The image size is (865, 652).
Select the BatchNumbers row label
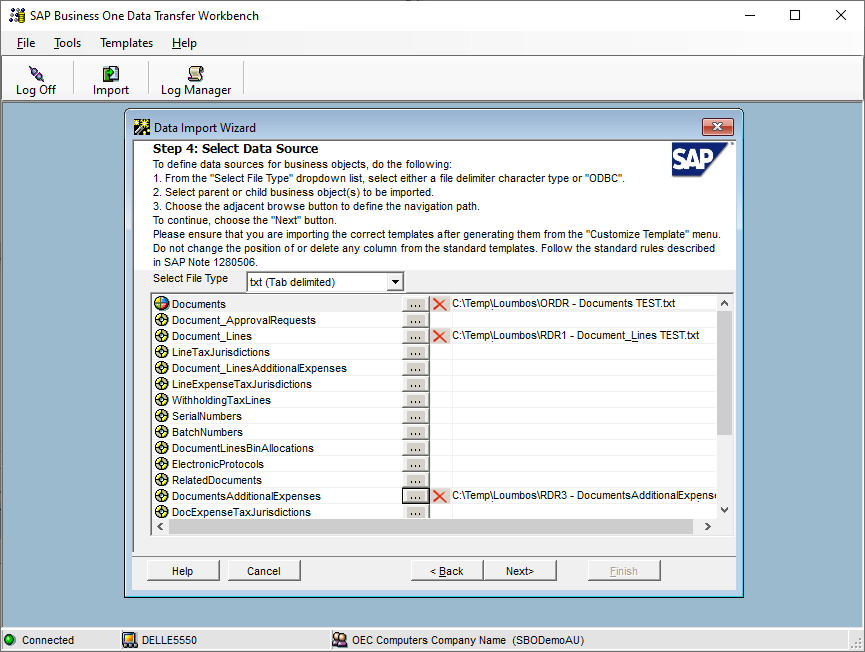coord(207,432)
